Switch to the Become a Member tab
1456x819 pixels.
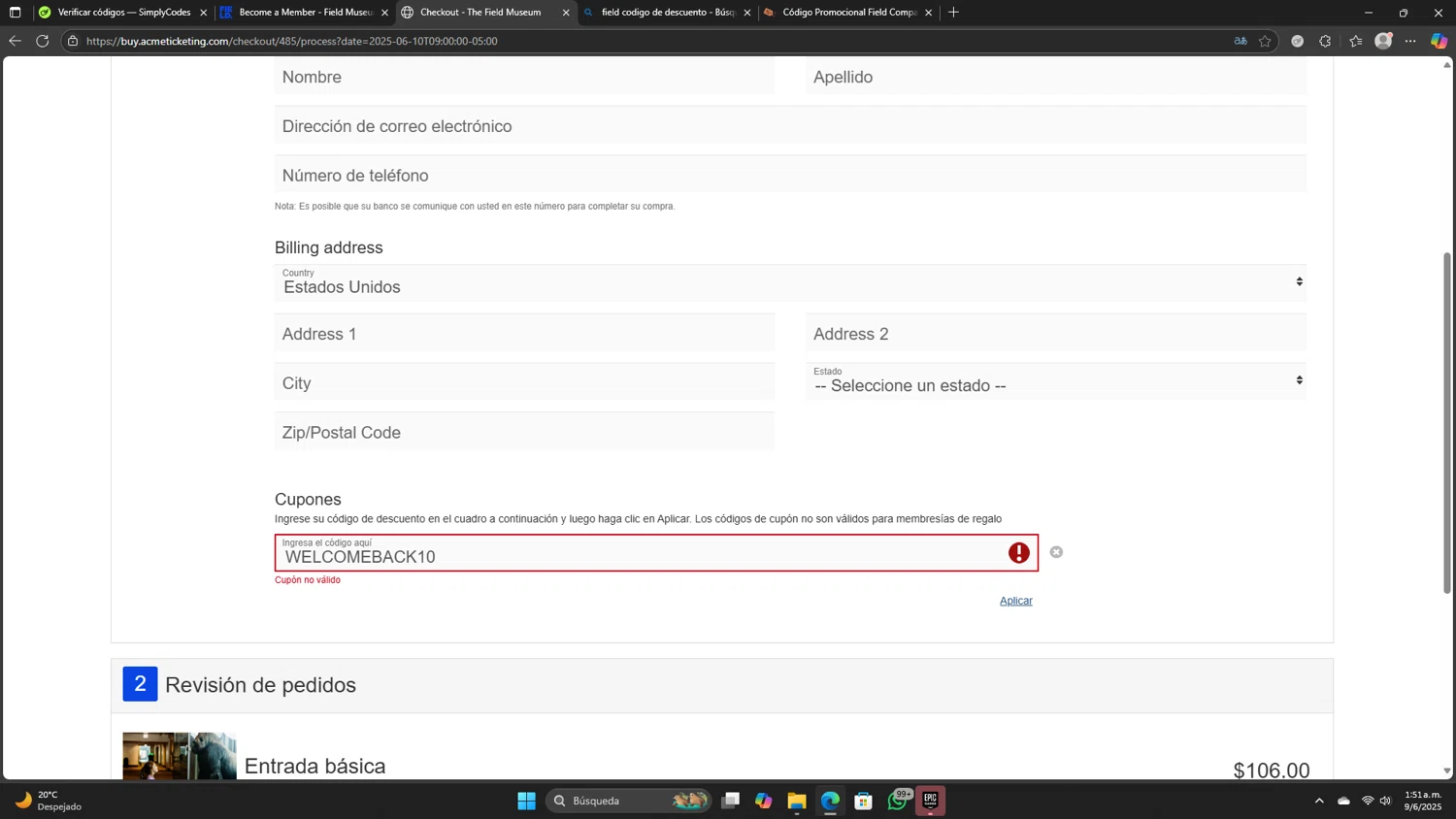point(305,13)
